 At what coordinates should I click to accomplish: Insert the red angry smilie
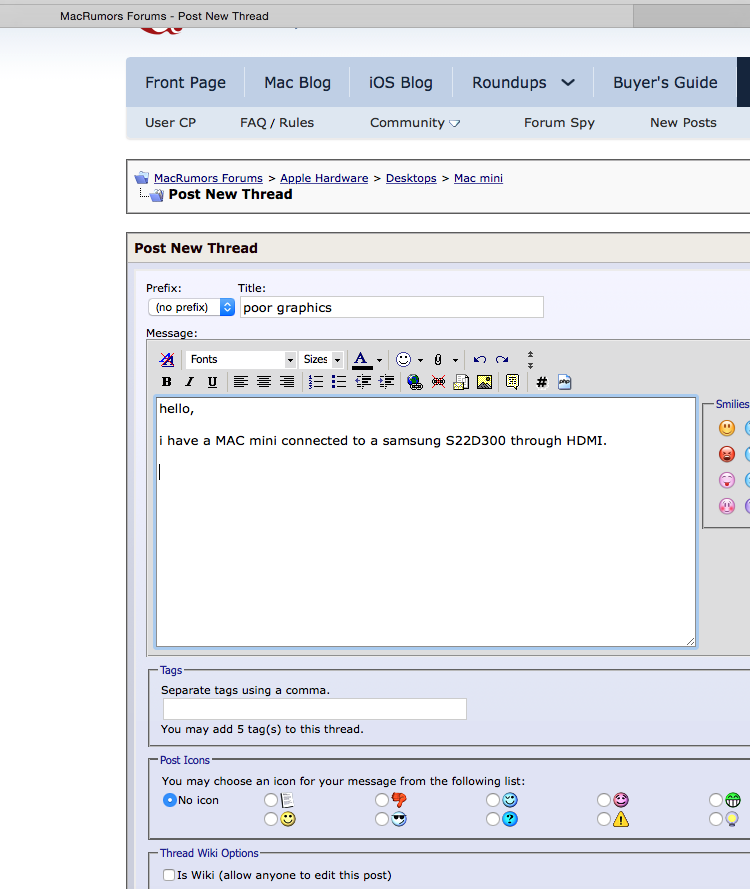click(727, 454)
